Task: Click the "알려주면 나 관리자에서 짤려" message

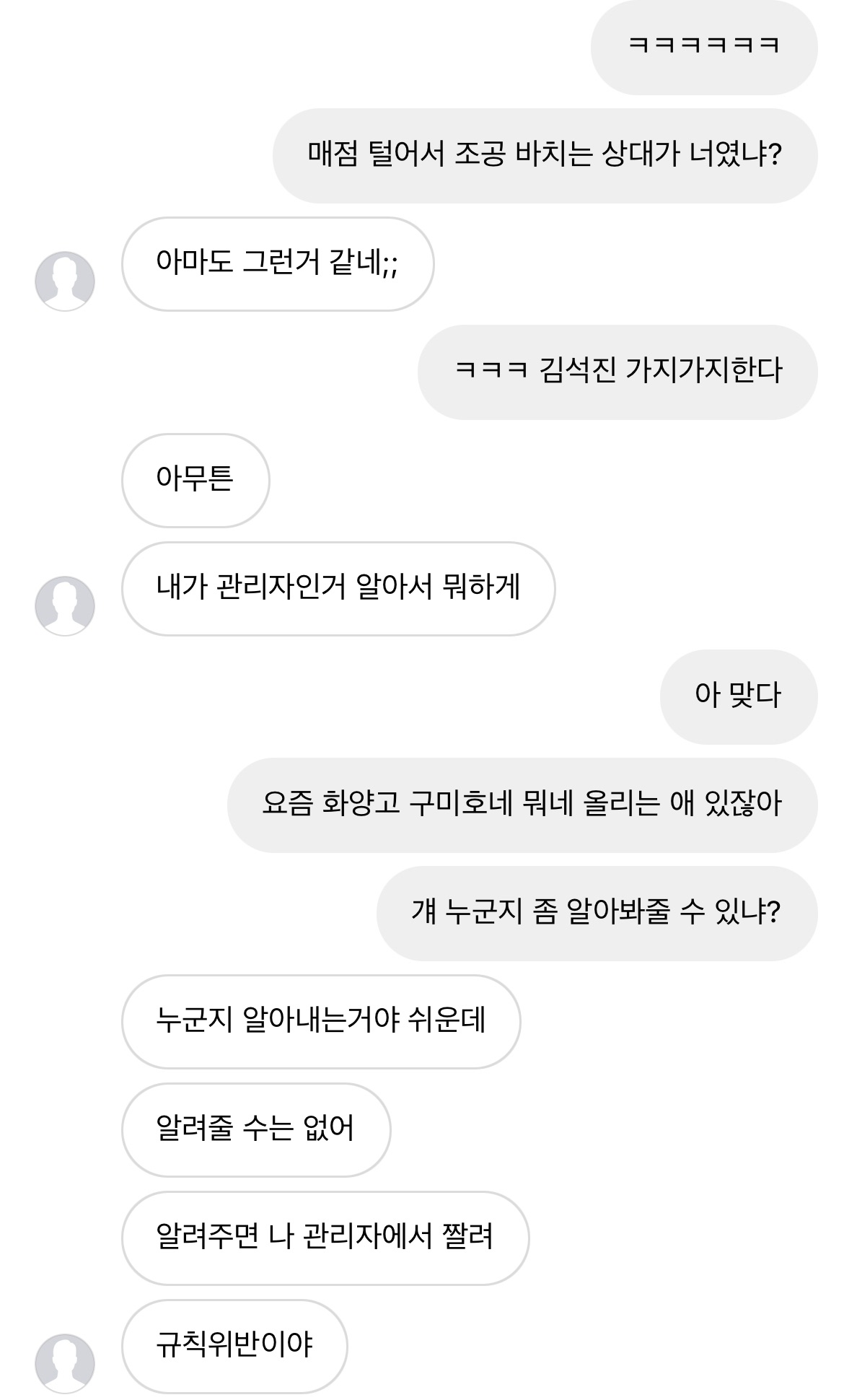Action: (325, 1238)
